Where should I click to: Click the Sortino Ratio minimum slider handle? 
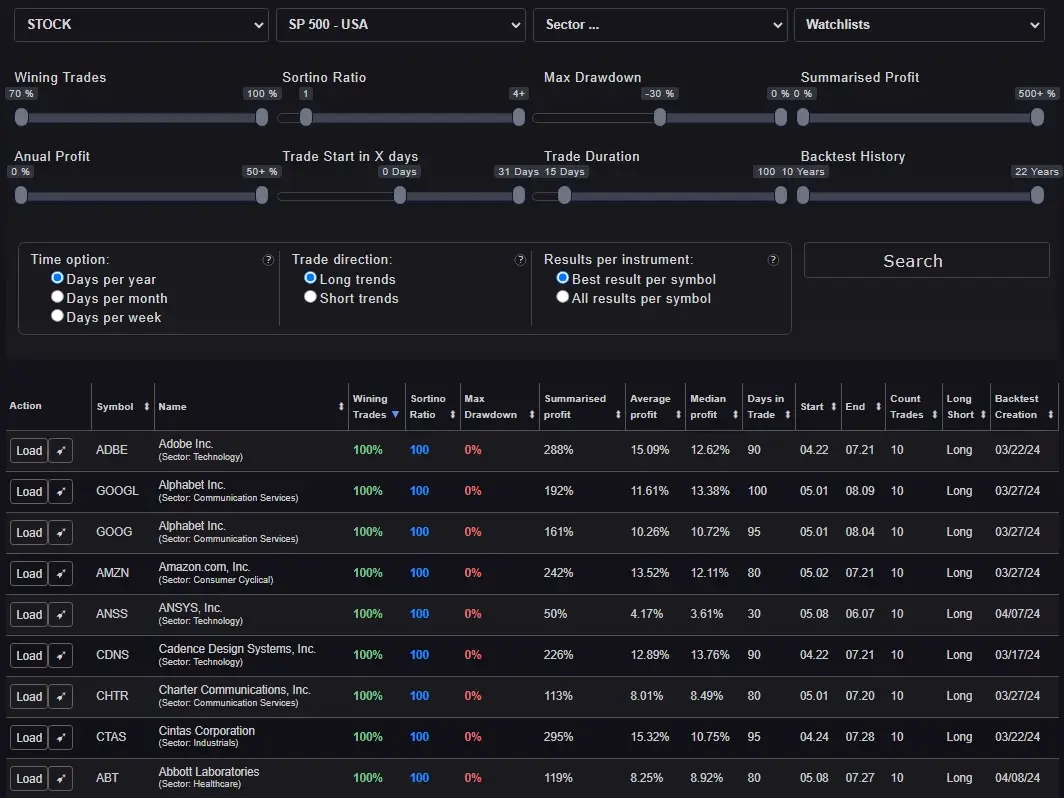(306, 117)
